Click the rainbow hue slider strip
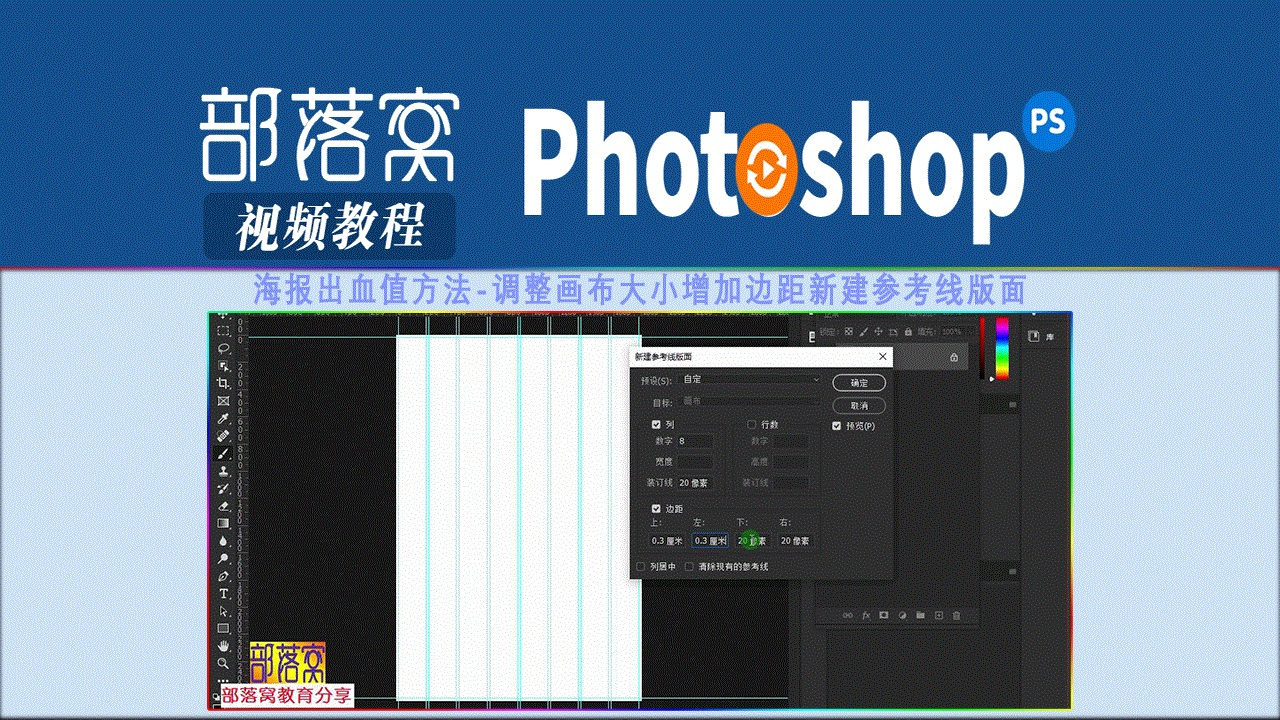This screenshot has width=1280, height=720. pos(1001,349)
